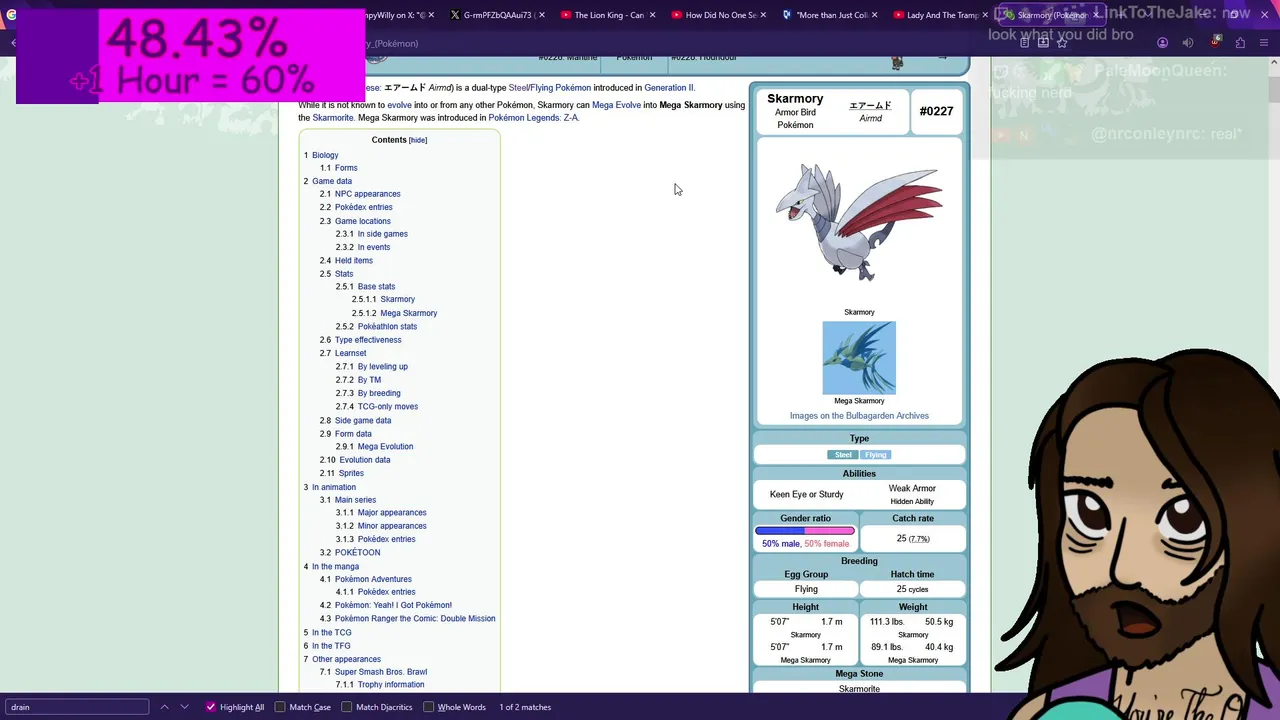Close The Lion King tab
The image size is (1280, 720).
coord(653,15)
